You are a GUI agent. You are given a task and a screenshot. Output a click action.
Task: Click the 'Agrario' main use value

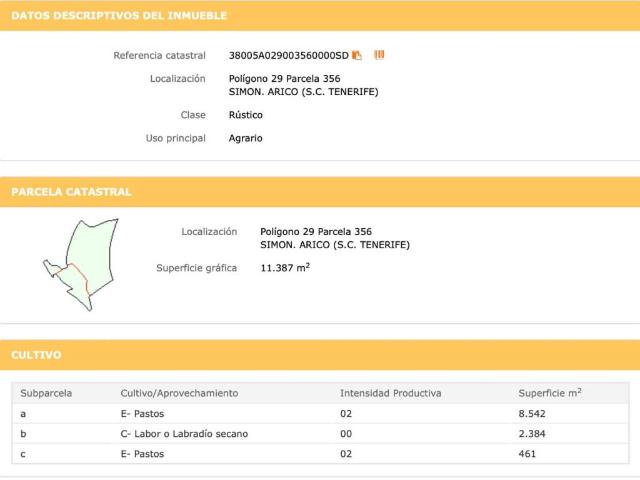[245, 138]
